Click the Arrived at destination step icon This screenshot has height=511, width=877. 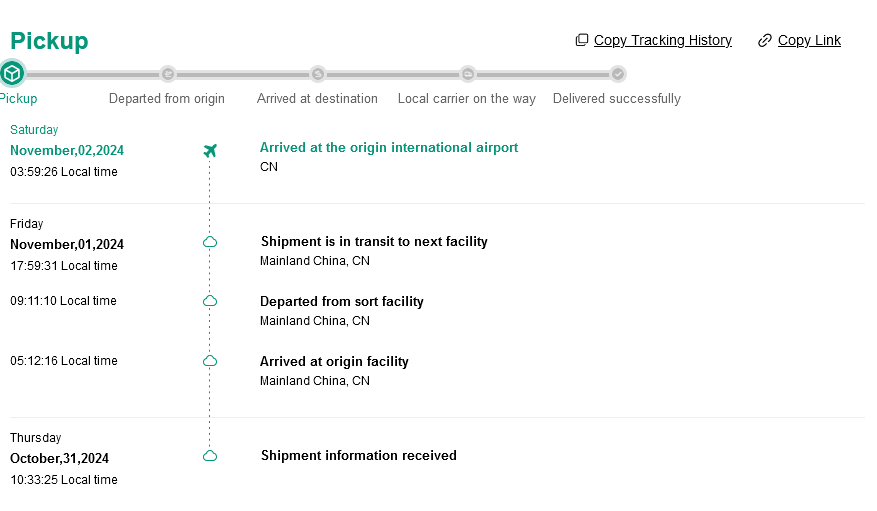click(x=318, y=74)
